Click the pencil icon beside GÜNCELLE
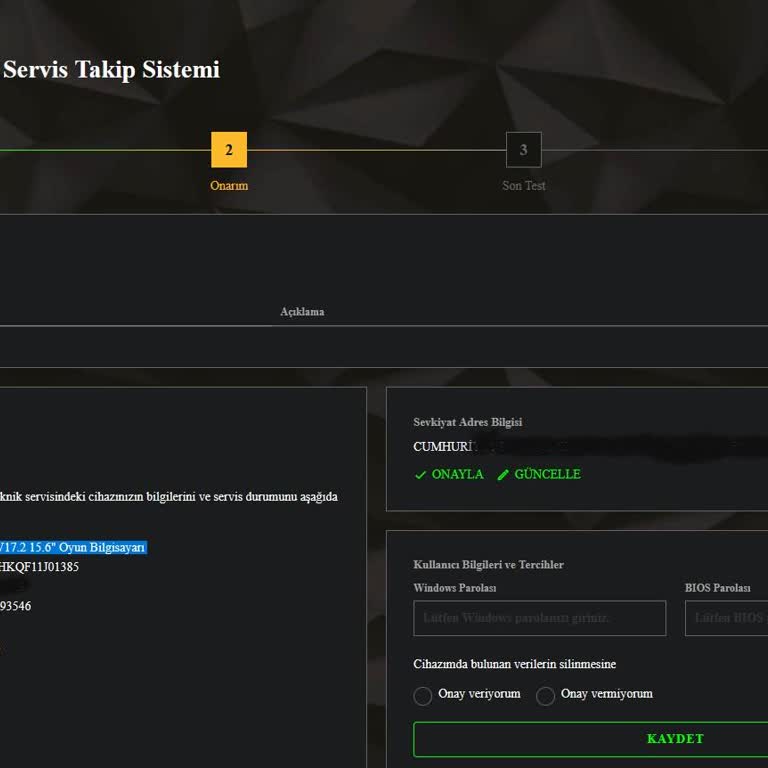 503,475
